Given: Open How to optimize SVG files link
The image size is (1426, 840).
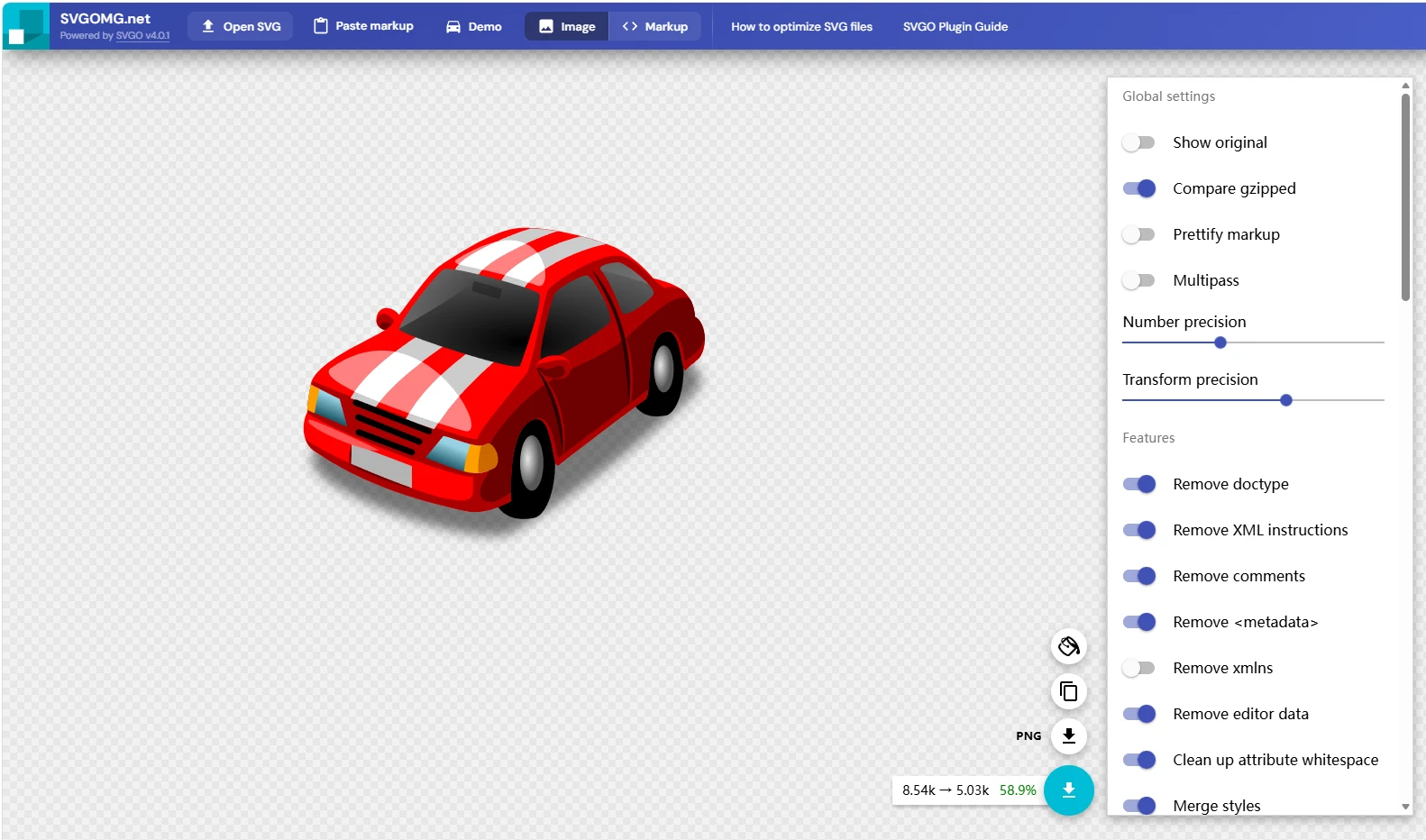Looking at the screenshot, I should (x=801, y=27).
